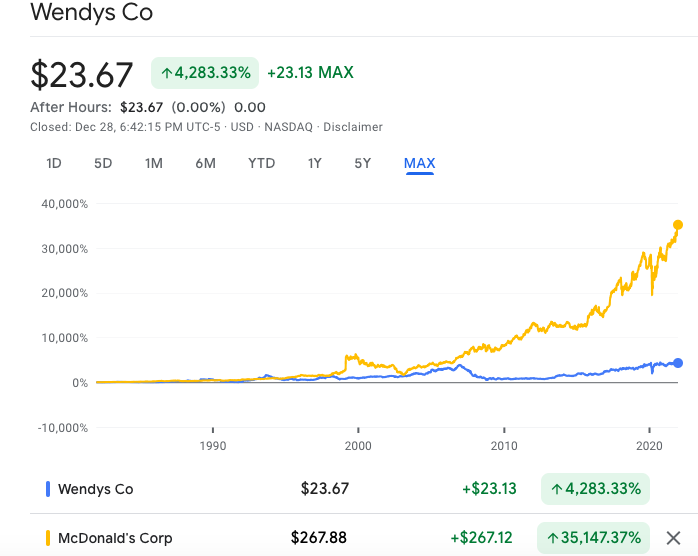Choose the 1Y range tab

click(x=314, y=163)
